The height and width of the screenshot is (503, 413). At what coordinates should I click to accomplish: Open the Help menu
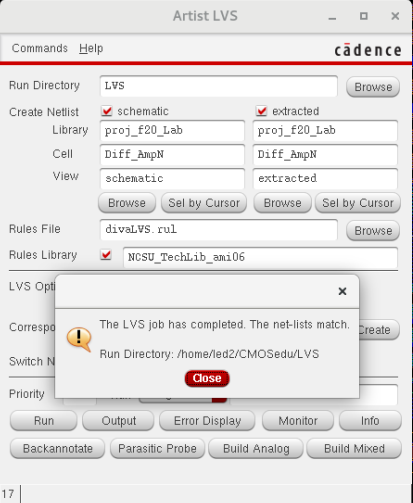click(91, 49)
